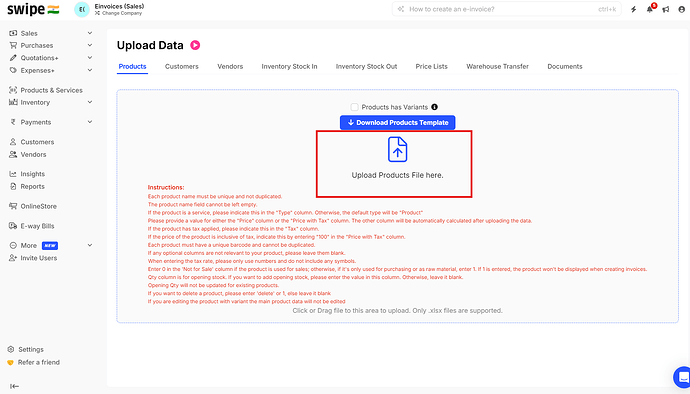Screen dimensions: 690x394
Task: Click the upload file arrow icon
Action: coord(397,149)
